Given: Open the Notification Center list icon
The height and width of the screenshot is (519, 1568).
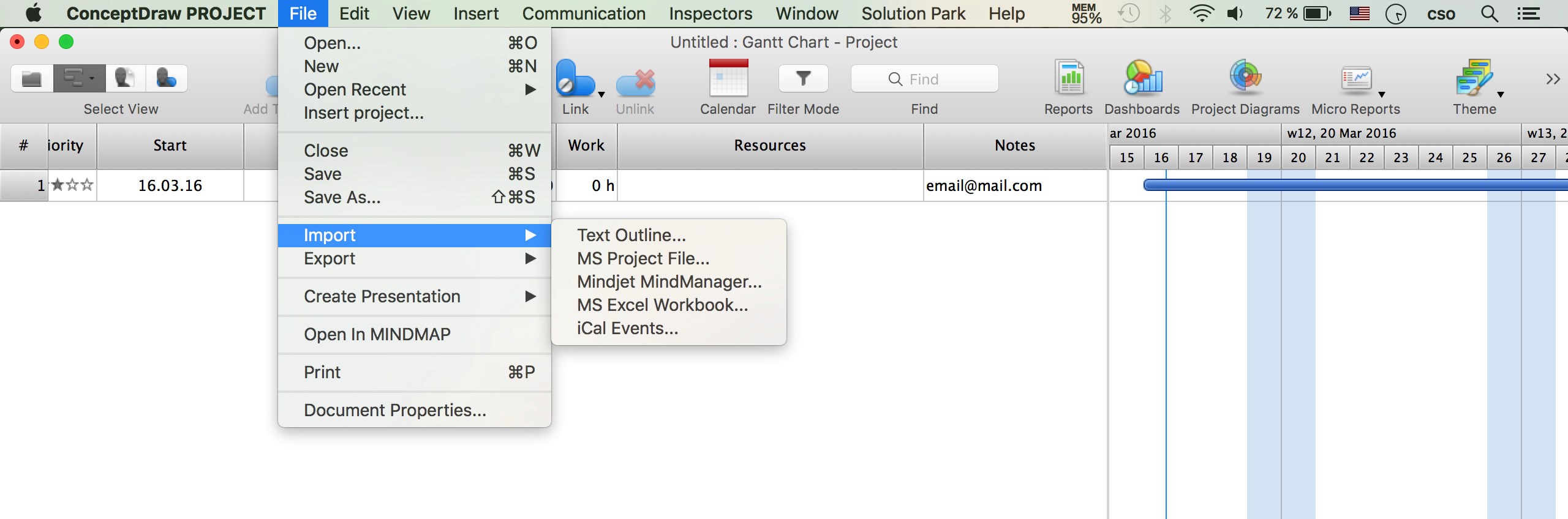Looking at the screenshot, I should pyautogui.click(x=1529, y=13).
